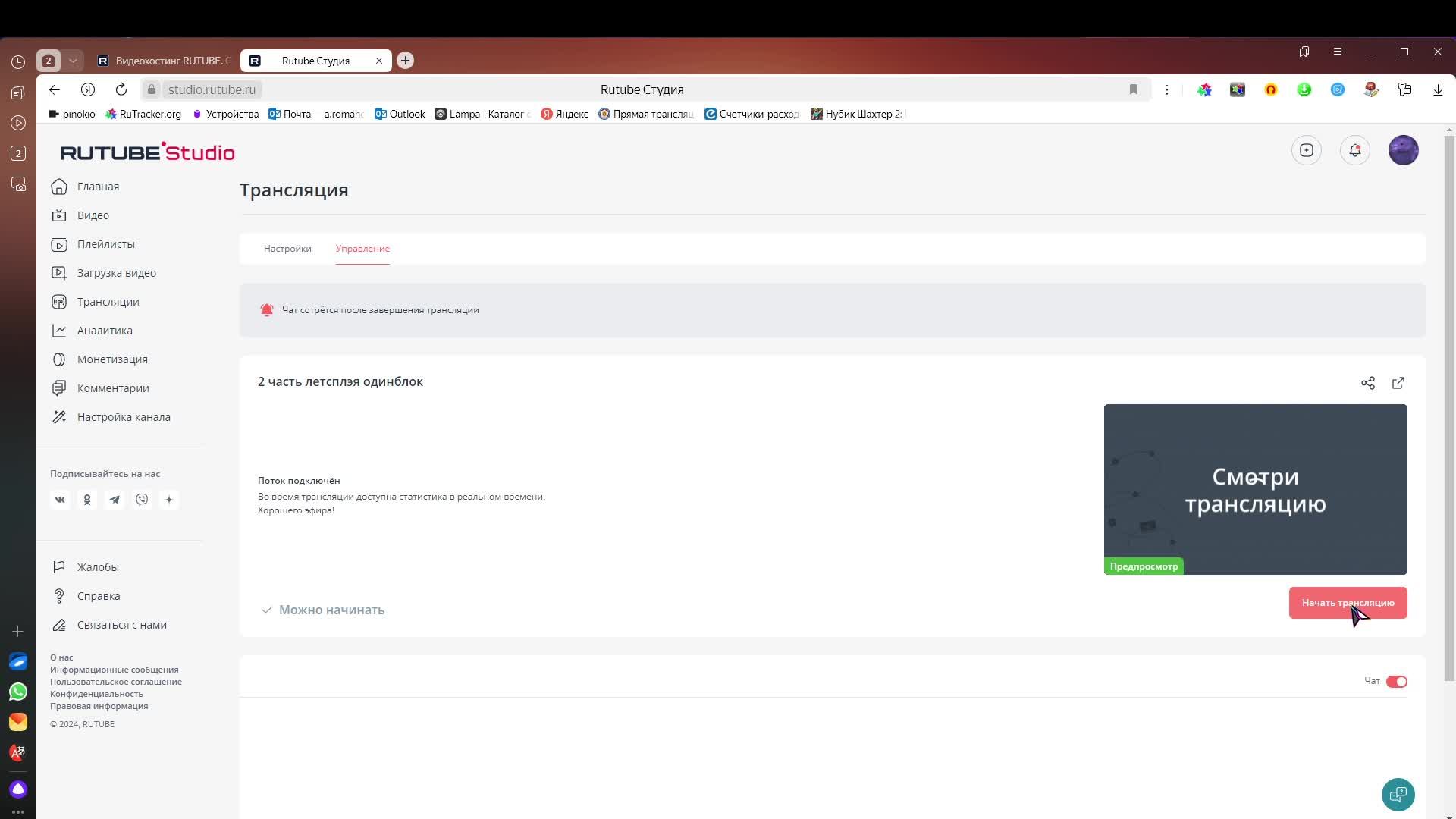Image resolution: width=1456 pixels, height=819 pixels.
Task: Open the Odnoklassniki social icon
Action: click(87, 500)
